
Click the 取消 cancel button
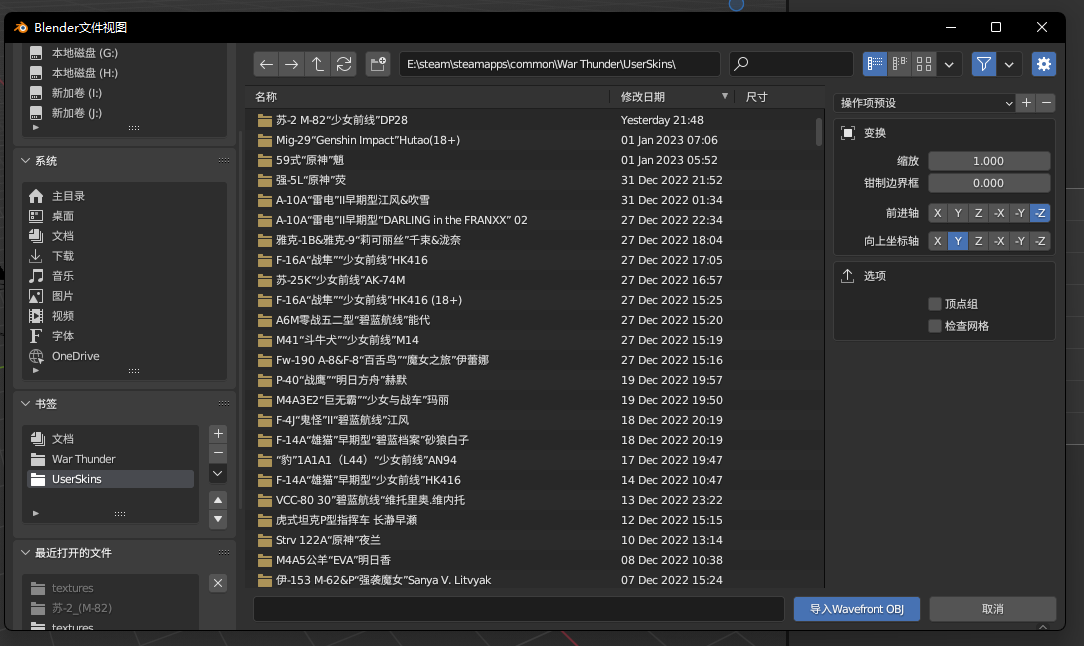click(993, 609)
